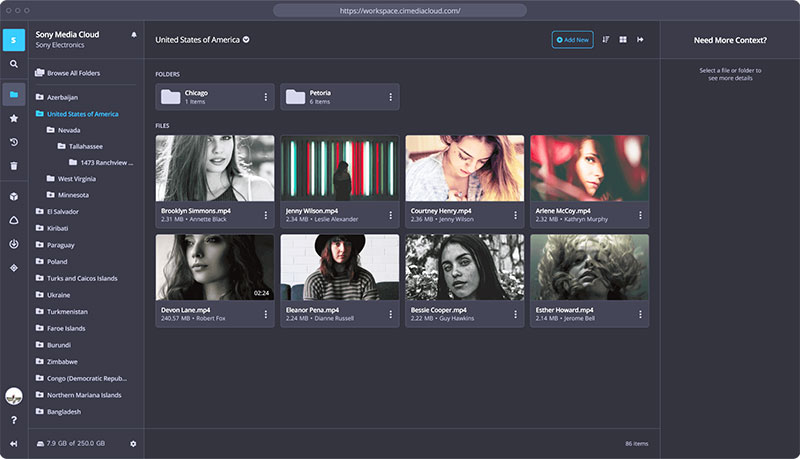Open the search icon in left rail
Viewport: 800px width, 459px height.
pos(14,64)
